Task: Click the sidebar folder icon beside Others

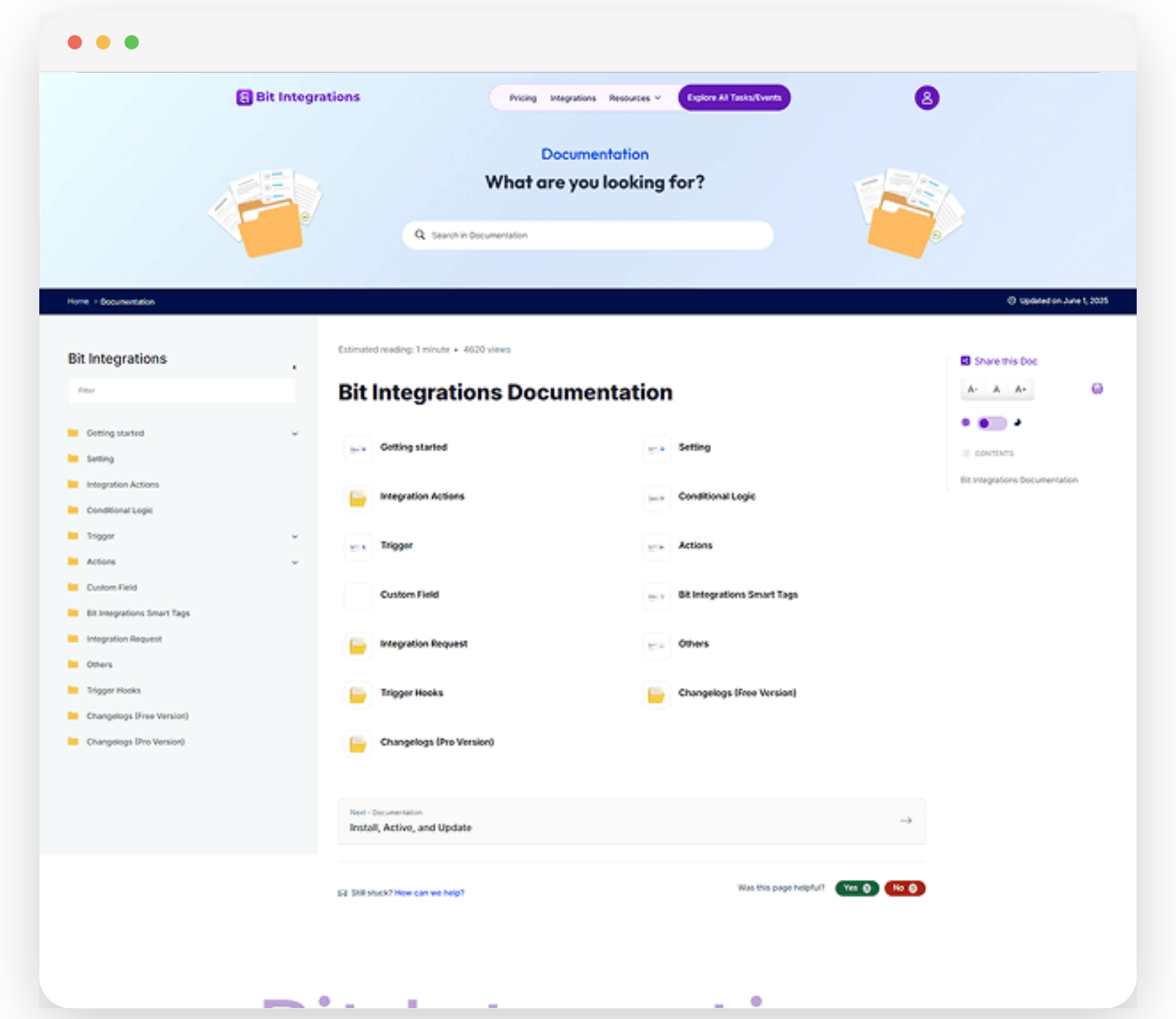Action: tap(73, 664)
